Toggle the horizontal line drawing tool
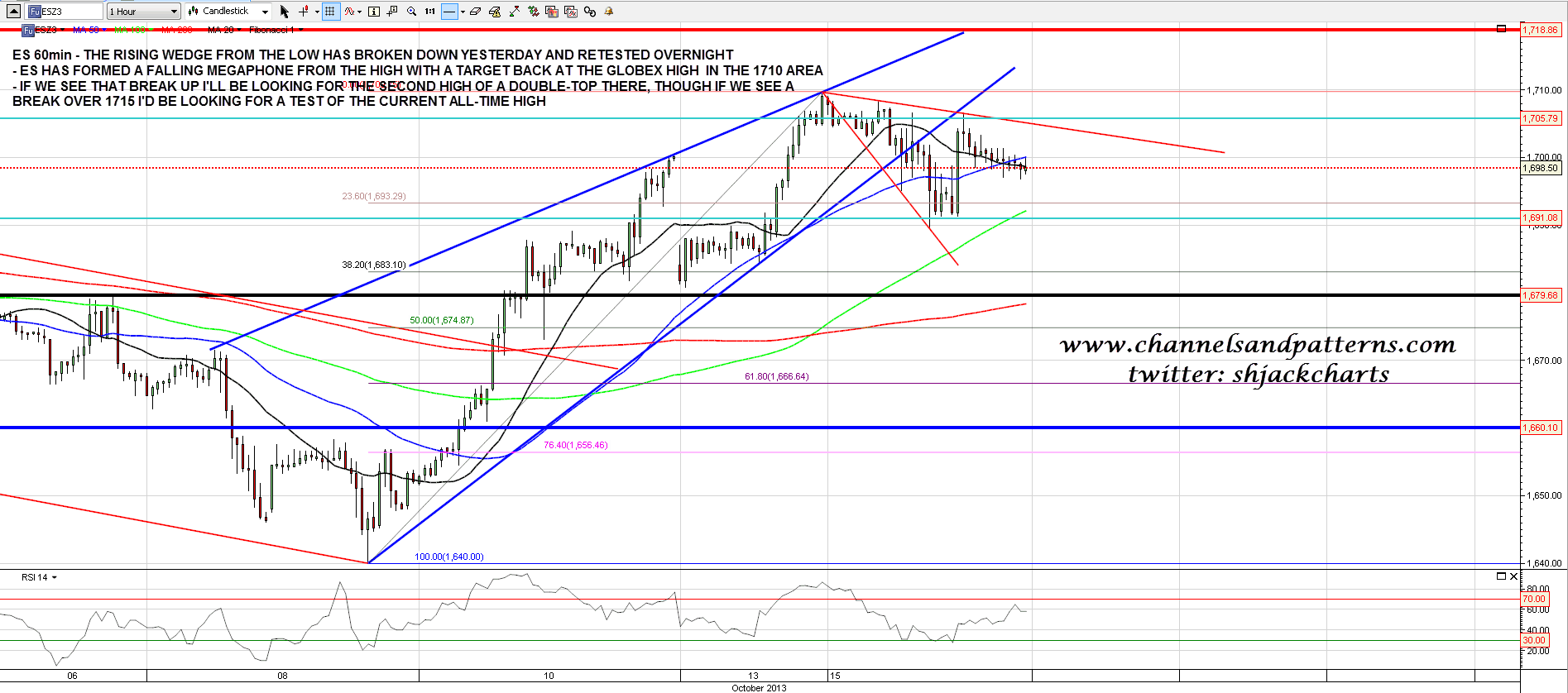1568x693 pixels. click(x=449, y=12)
